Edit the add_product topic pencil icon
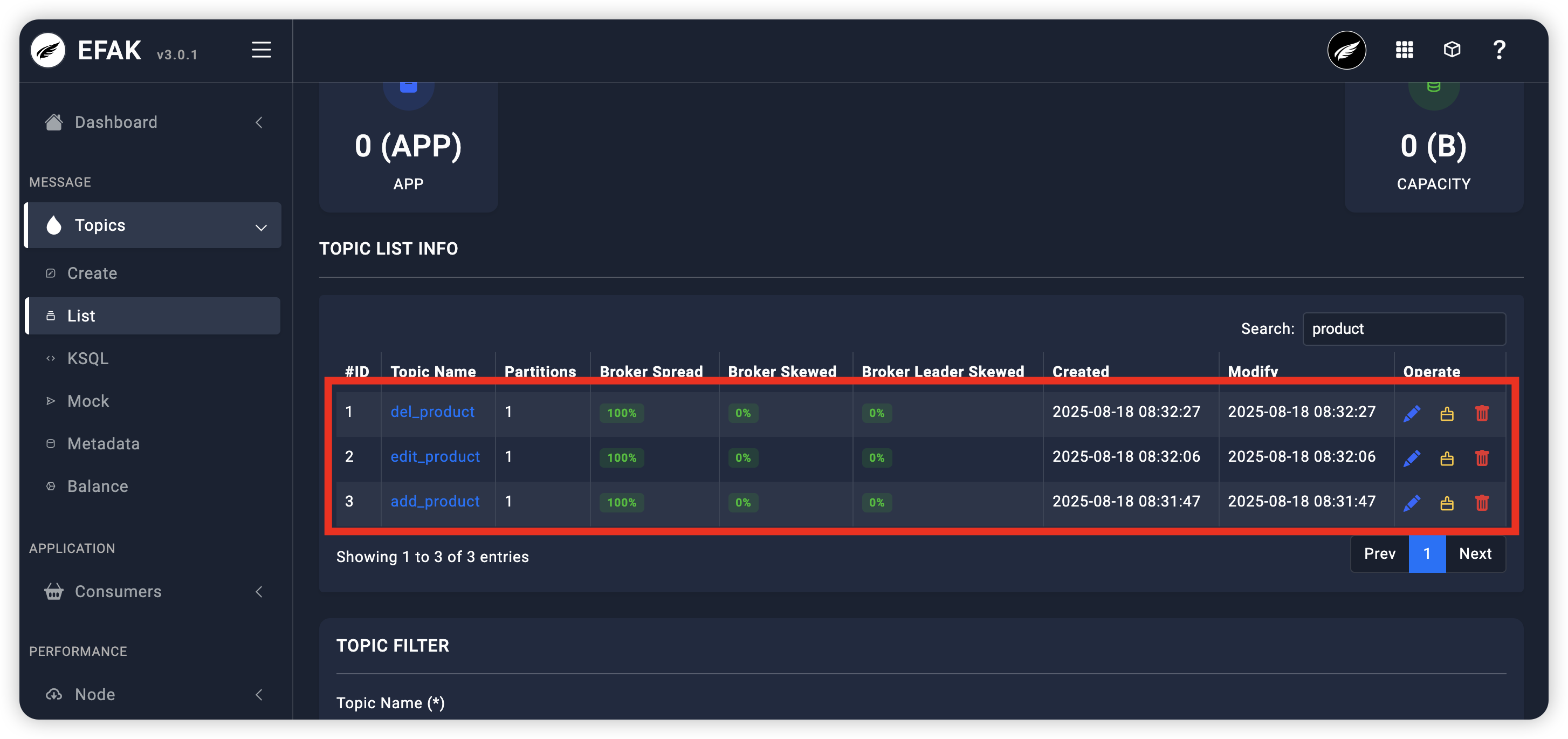Screen dimensions: 1568x739 (1412, 503)
